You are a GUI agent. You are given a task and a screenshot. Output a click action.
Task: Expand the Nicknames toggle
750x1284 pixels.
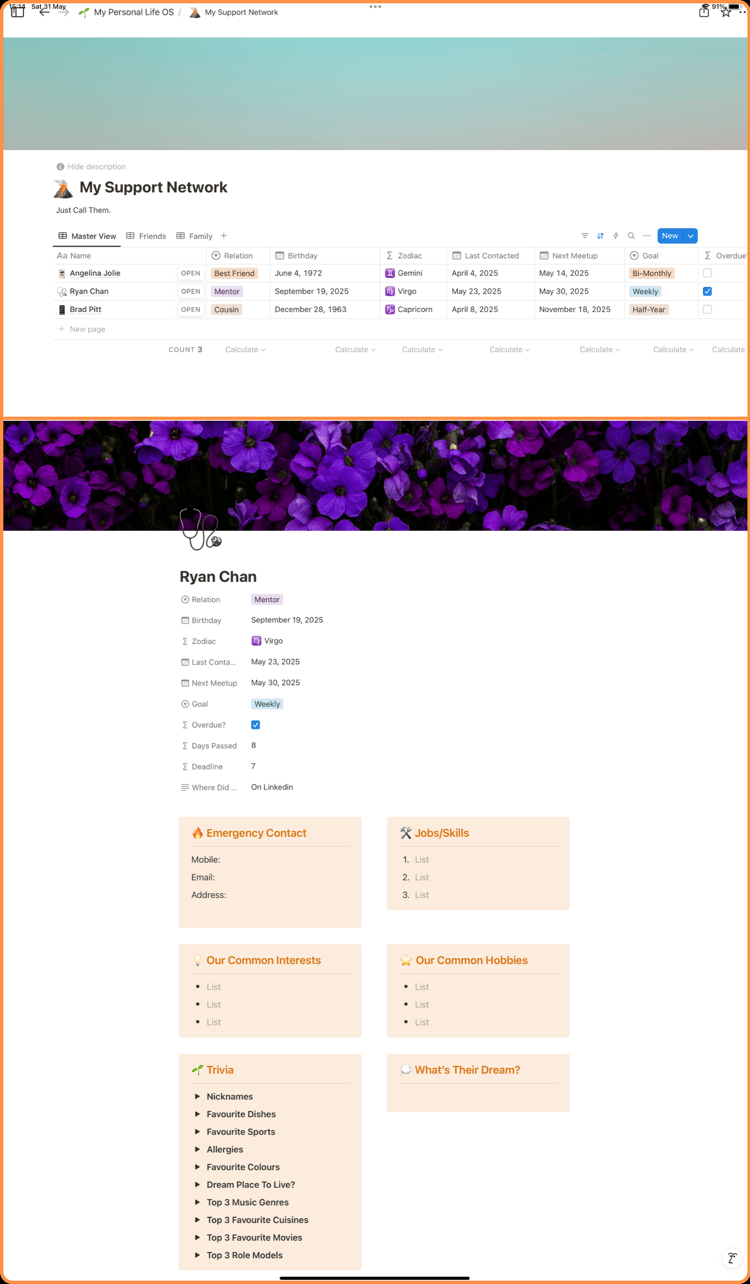pyautogui.click(x=198, y=1097)
